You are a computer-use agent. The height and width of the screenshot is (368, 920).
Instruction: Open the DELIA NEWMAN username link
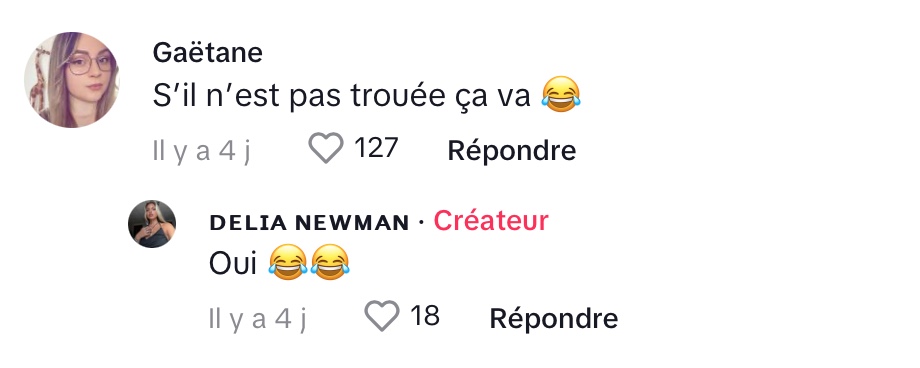coord(309,222)
